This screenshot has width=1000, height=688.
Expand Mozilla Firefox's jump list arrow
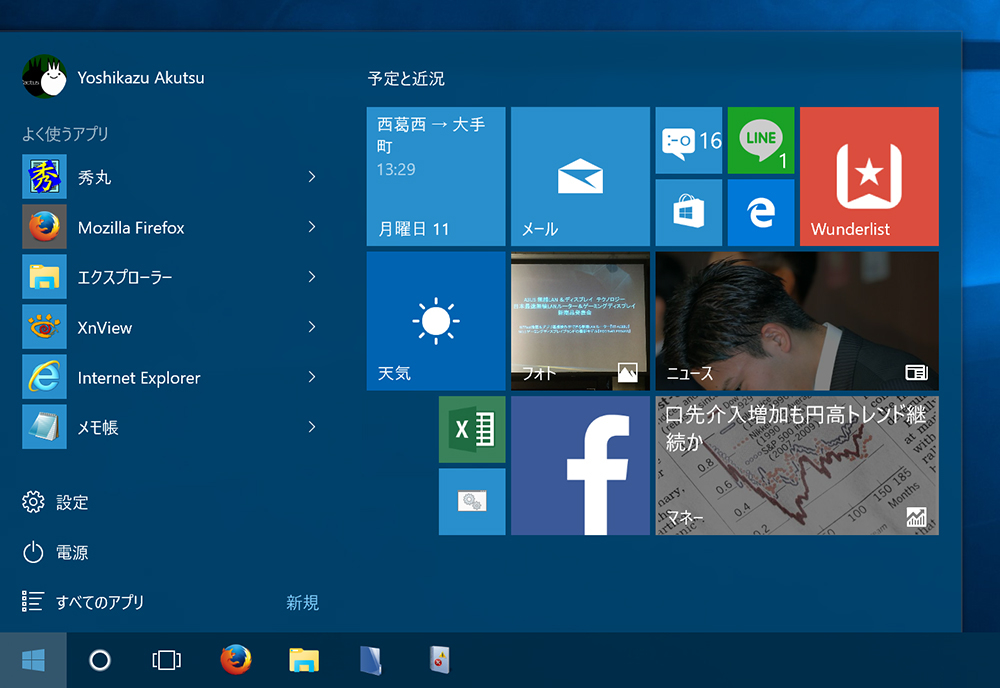point(312,227)
